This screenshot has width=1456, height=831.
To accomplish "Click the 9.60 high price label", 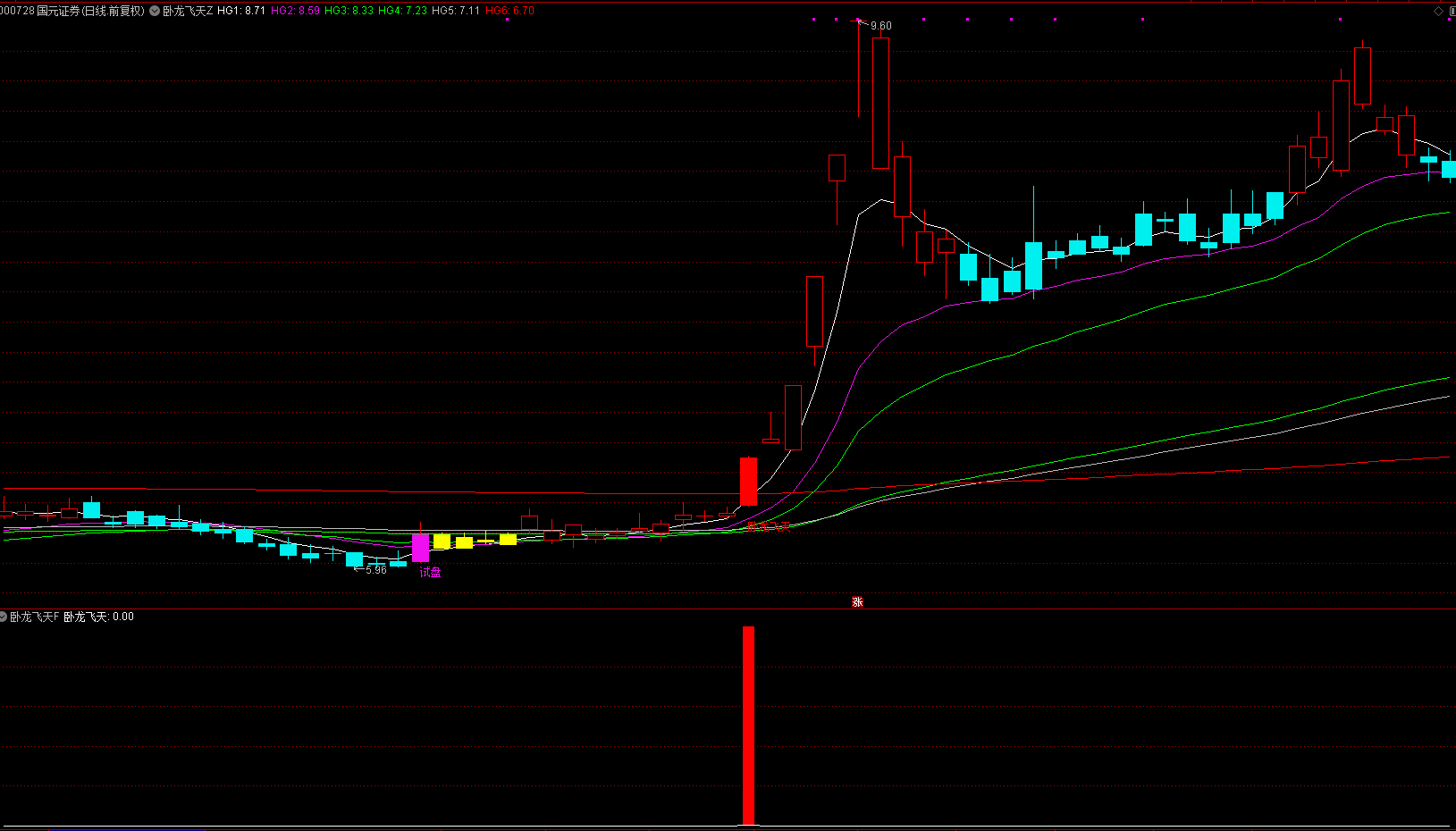I will [881, 26].
